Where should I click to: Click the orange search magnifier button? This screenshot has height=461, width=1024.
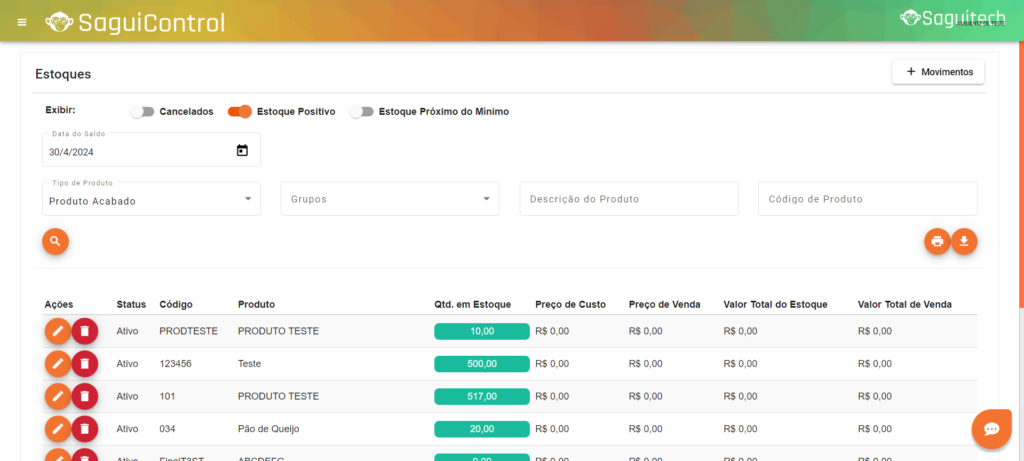[55, 241]
